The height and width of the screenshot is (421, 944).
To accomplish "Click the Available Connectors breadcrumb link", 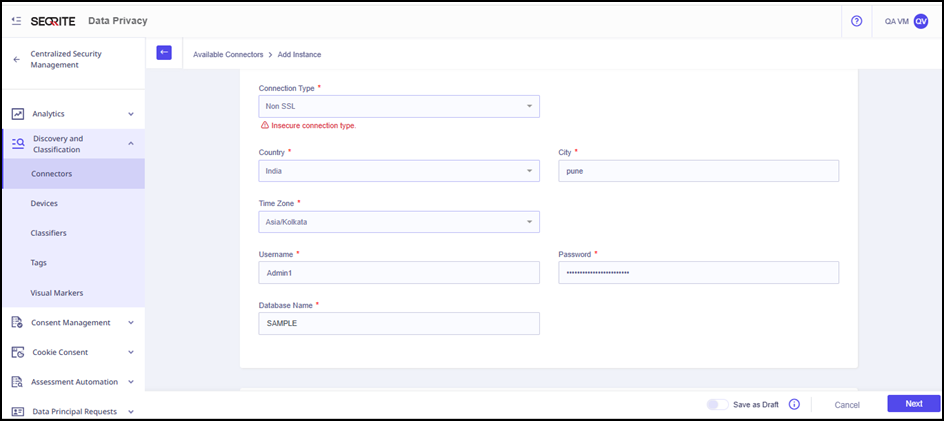I will pyautogui.click(x=228, y=54).
